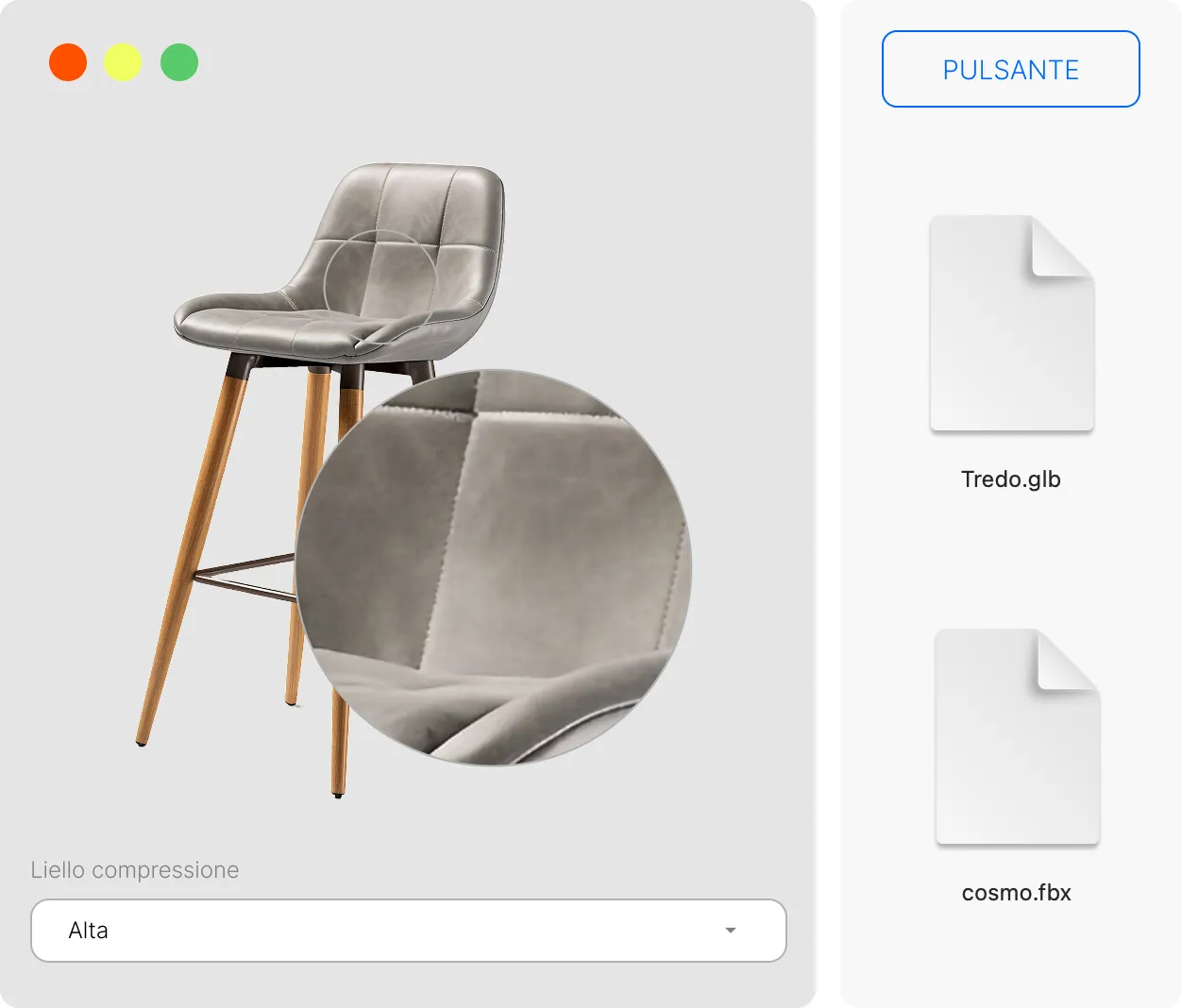Click the large magnified leather texture circle
Image resolution: width=1182 pixels, height=1008 pixels.
tap(494, 567)
